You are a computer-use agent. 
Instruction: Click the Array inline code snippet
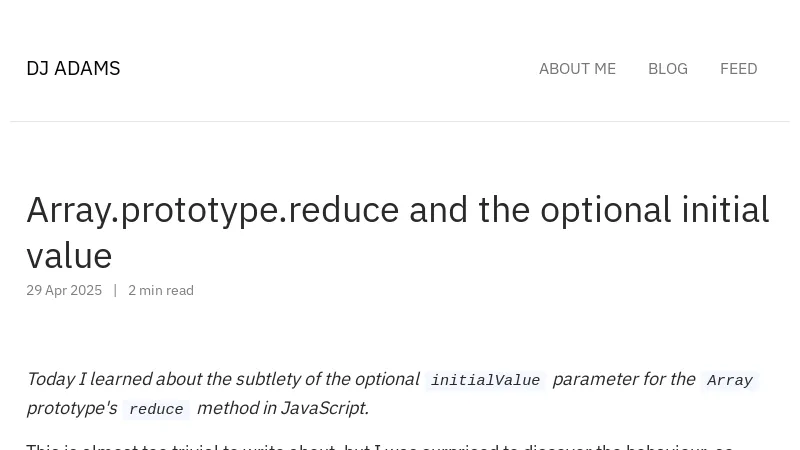(729, 381)
